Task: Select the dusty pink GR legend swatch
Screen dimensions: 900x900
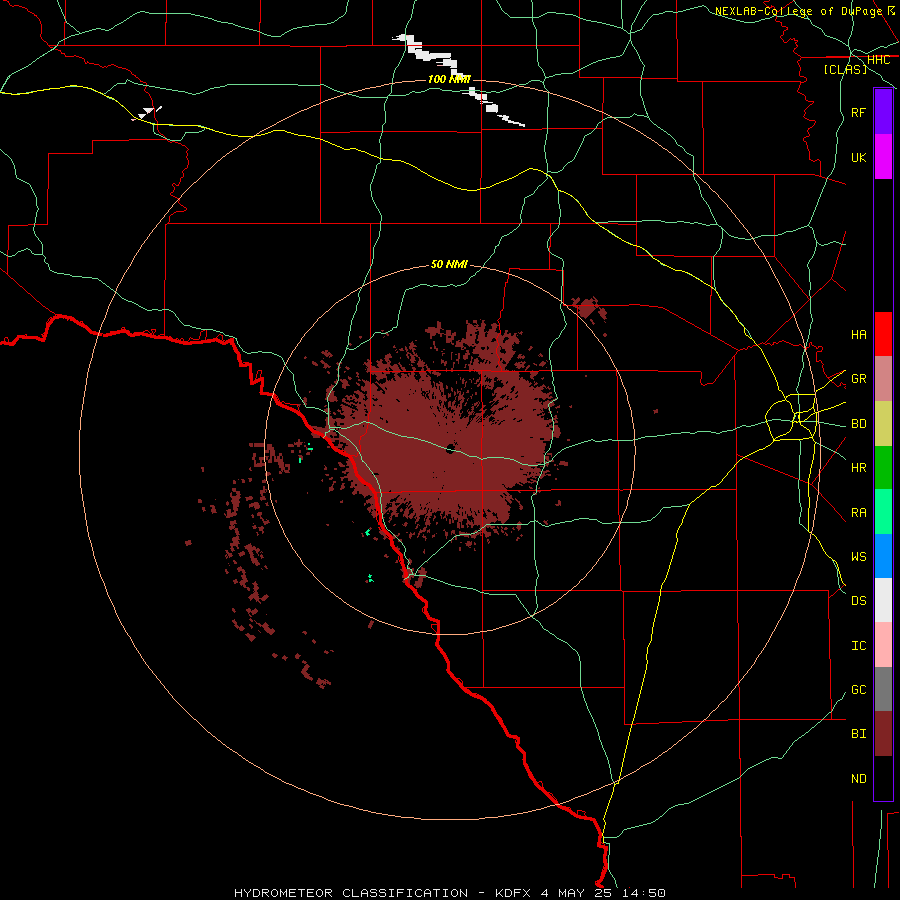Action: point(883,378)
